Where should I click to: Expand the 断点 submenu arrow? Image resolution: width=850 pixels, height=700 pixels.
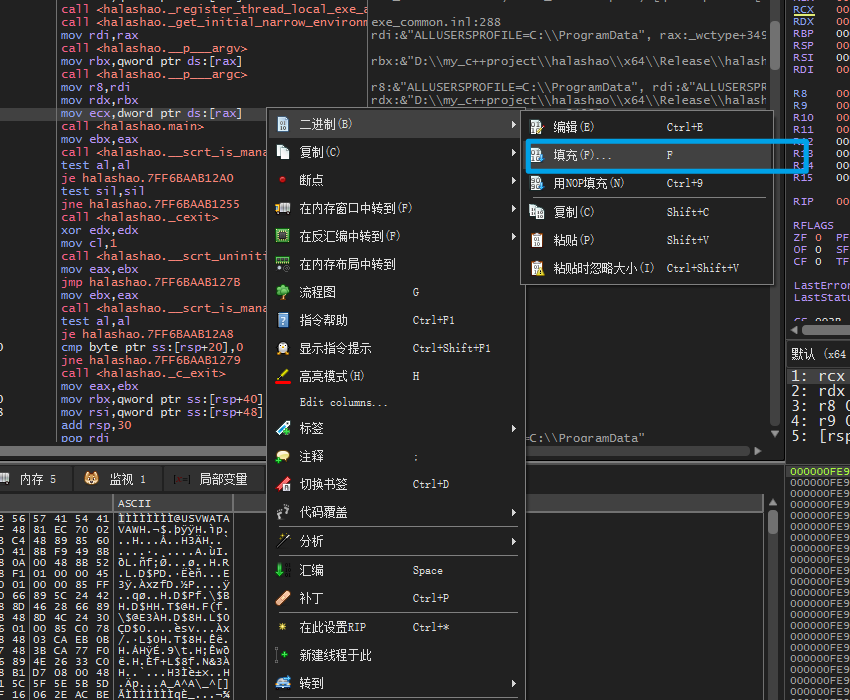(x=513, y=180)
